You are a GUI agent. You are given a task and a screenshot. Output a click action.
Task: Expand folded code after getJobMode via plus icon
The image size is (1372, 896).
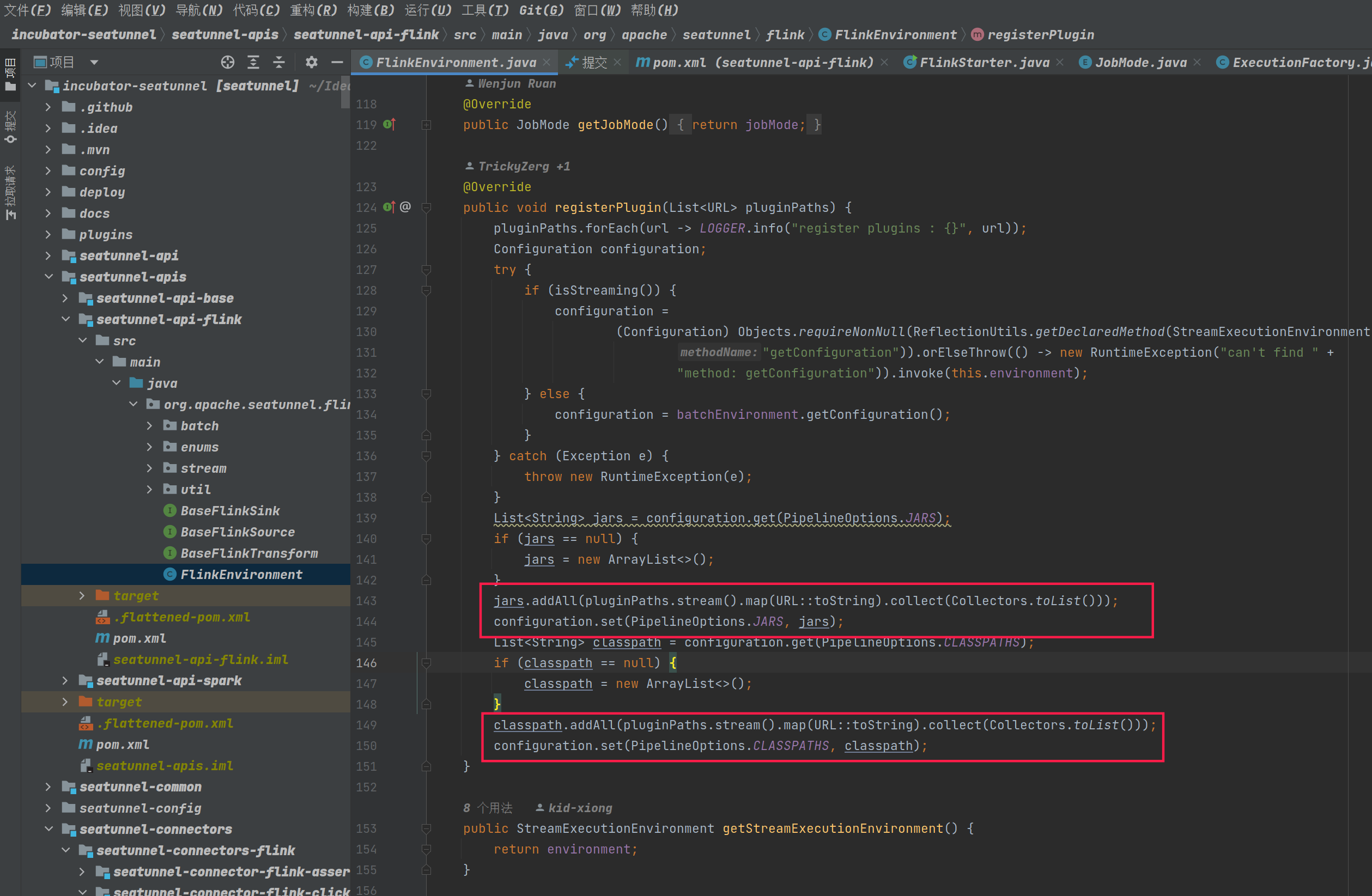[x=426, y=125]
